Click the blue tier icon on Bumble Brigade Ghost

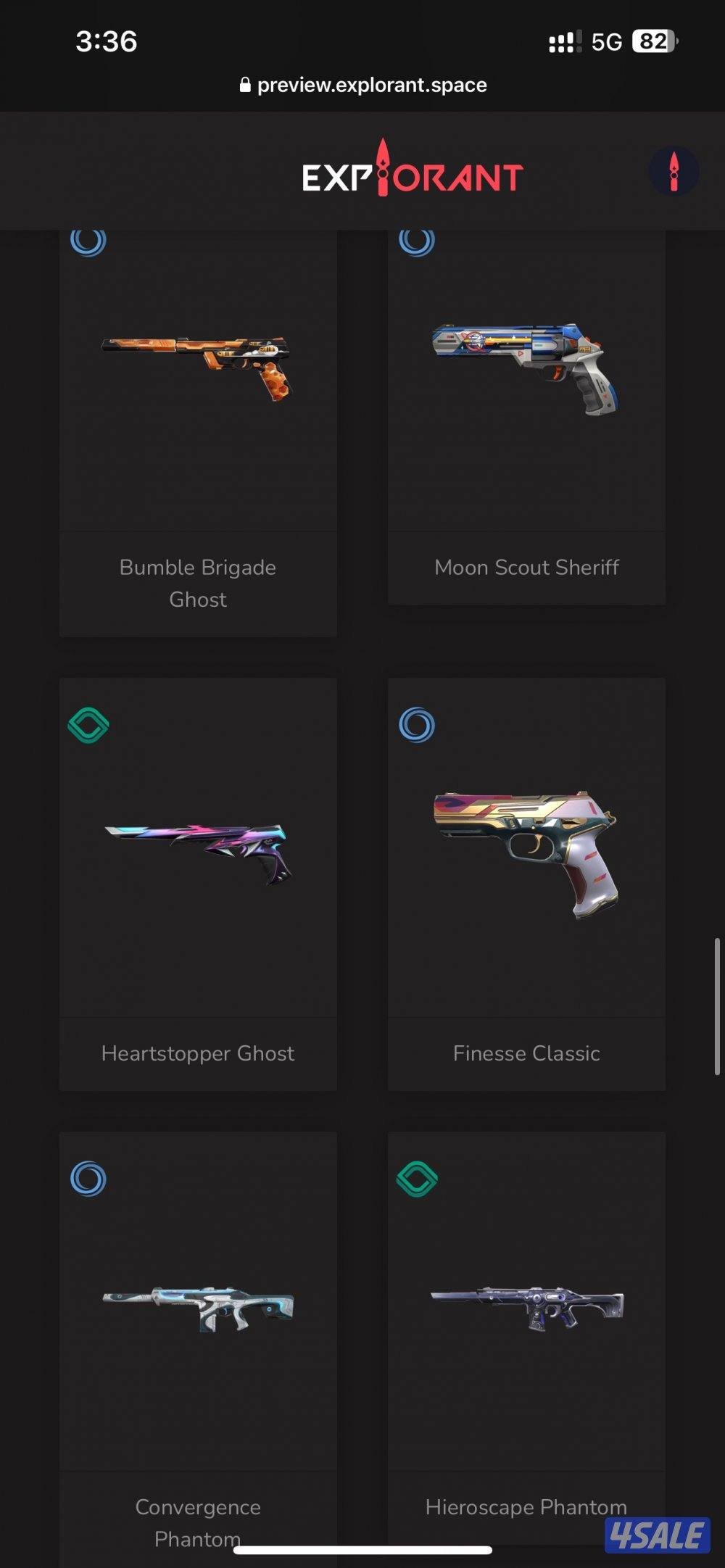click(88, 241)
